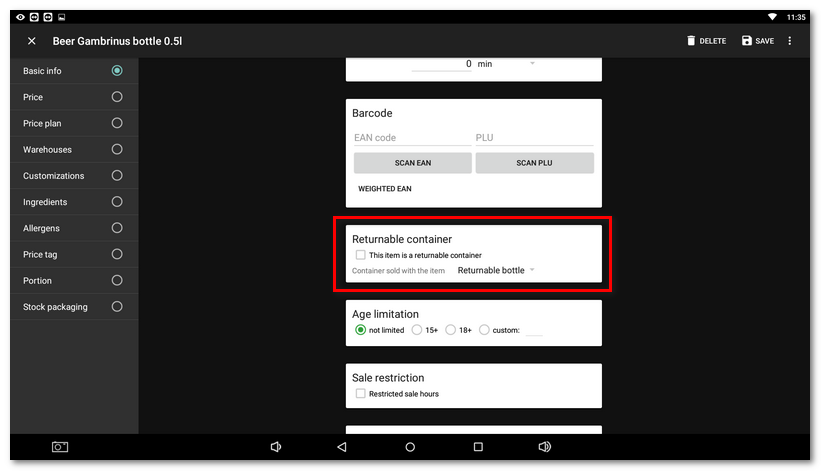Select the 18+ age limitation
Screen dimensions: 821x471
[450, 330]
